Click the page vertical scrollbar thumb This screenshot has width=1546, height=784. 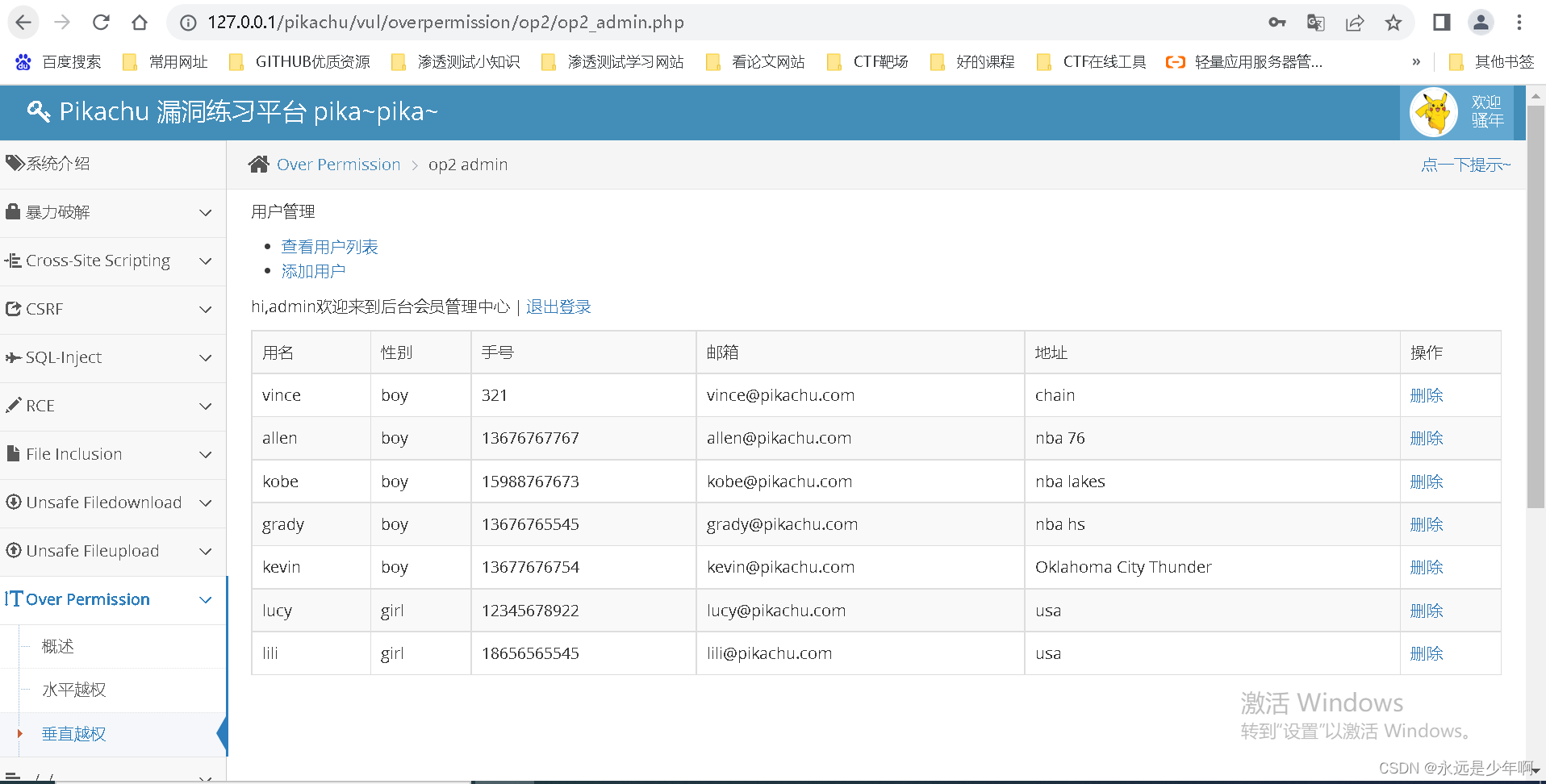(1536, 307)
